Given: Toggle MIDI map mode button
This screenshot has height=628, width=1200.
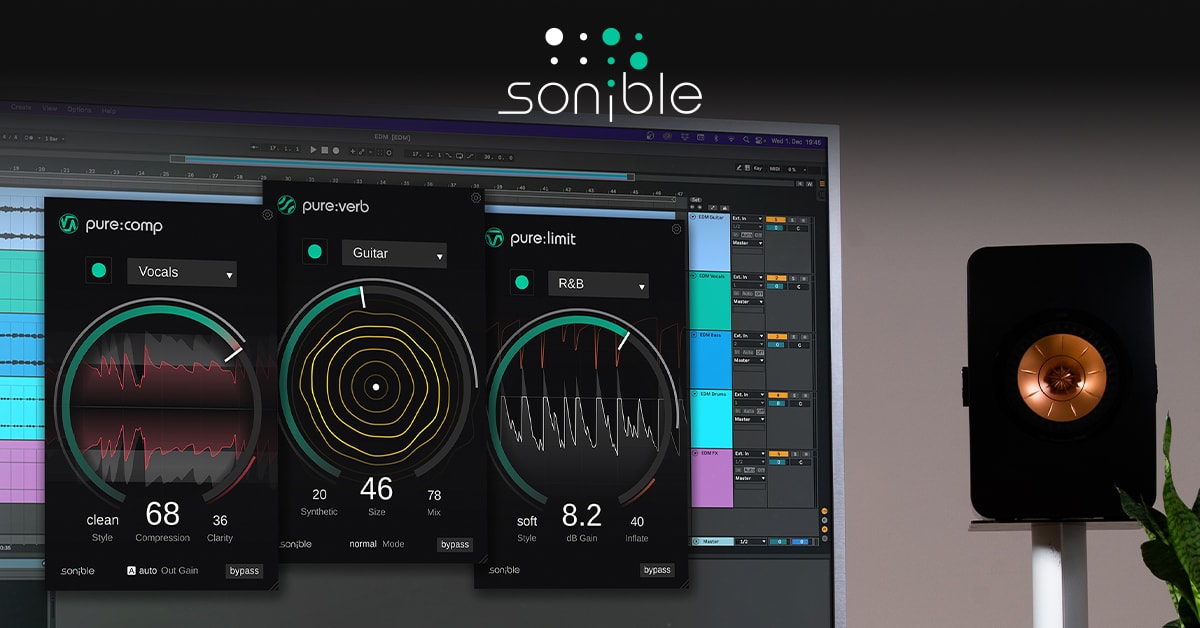Looking at the screenshot, I should (x=775, y=169).
